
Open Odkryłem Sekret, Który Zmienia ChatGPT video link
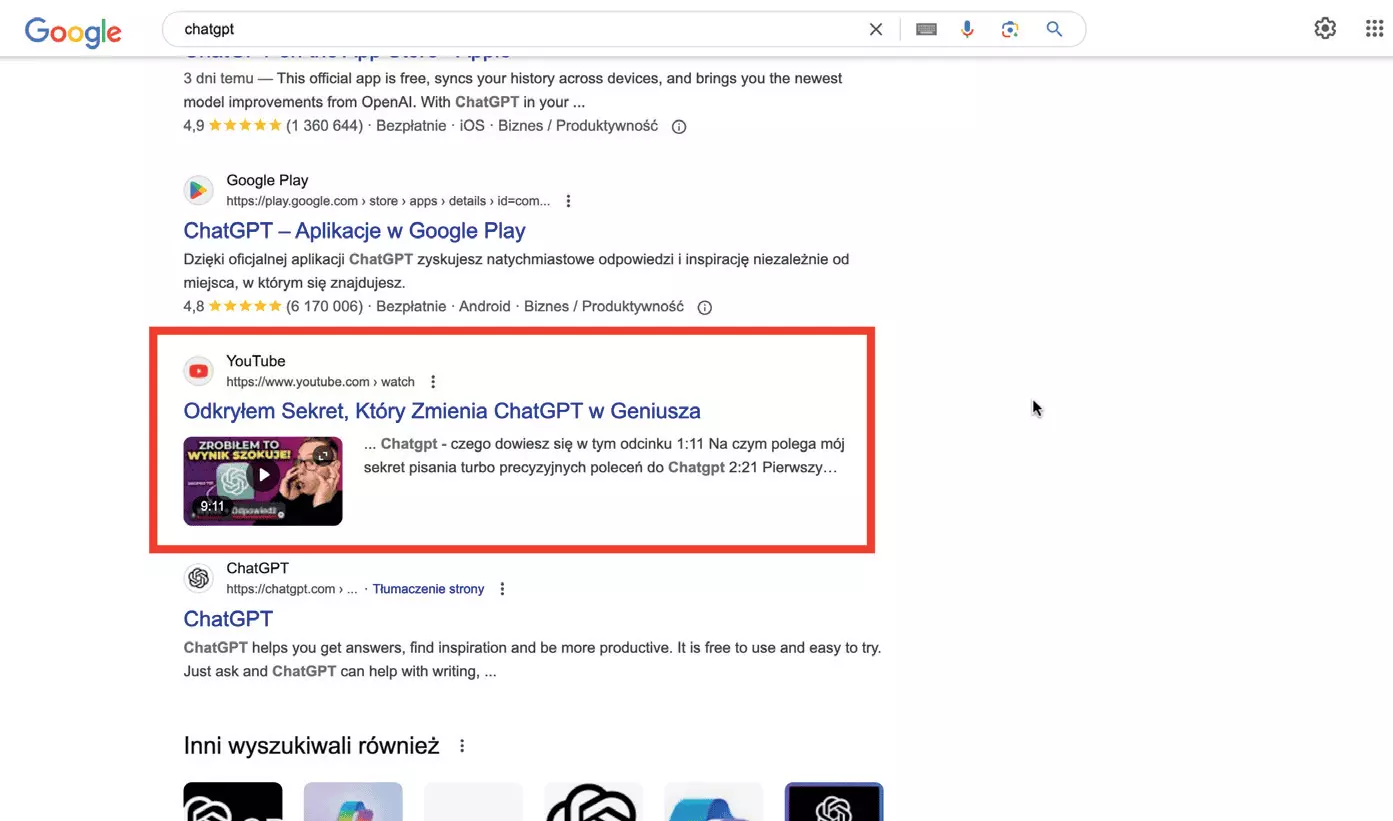[442, 411]
